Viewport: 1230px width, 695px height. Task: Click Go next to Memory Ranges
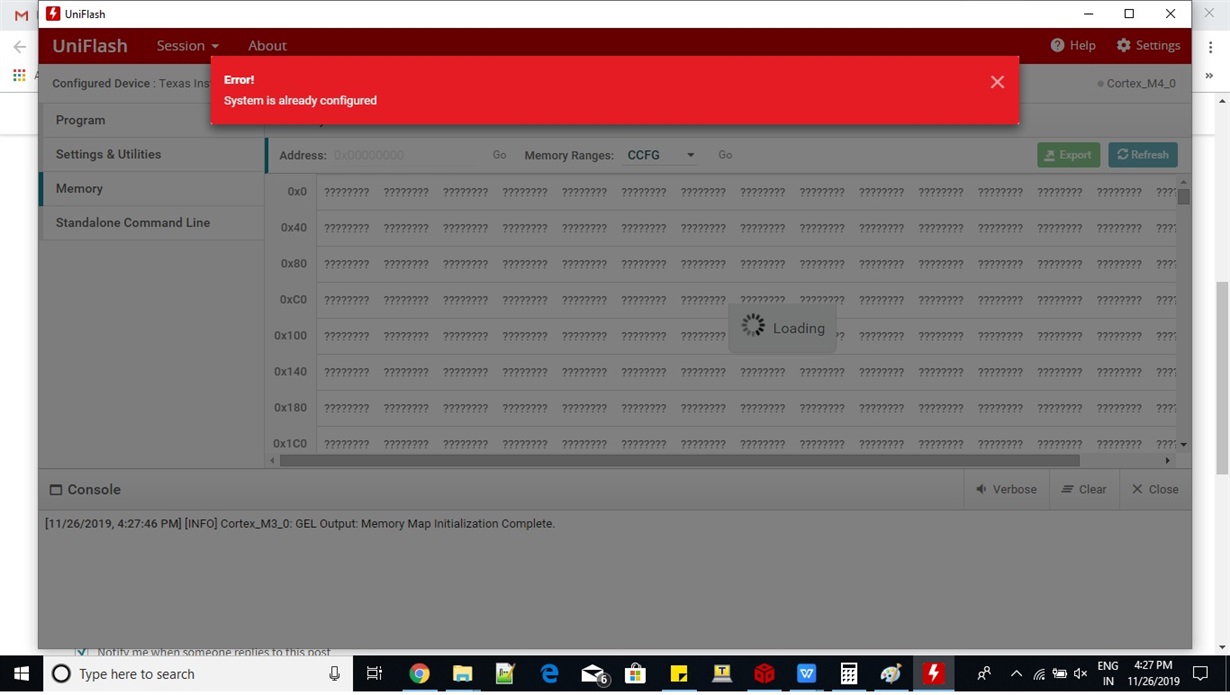click(x=725, y=155)
